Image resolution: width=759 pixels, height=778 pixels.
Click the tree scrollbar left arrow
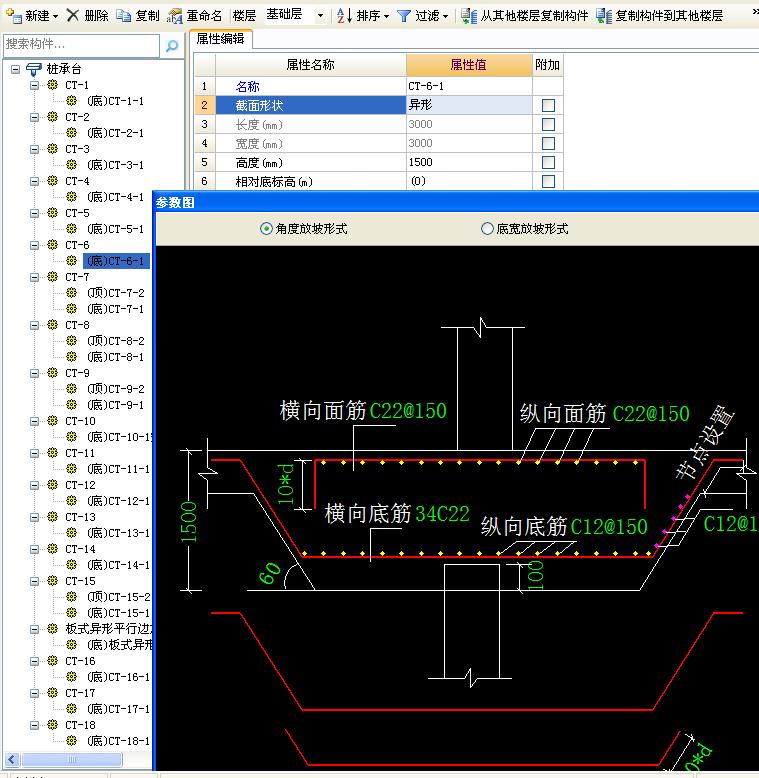pyautogui.click(x=12, y=759)
